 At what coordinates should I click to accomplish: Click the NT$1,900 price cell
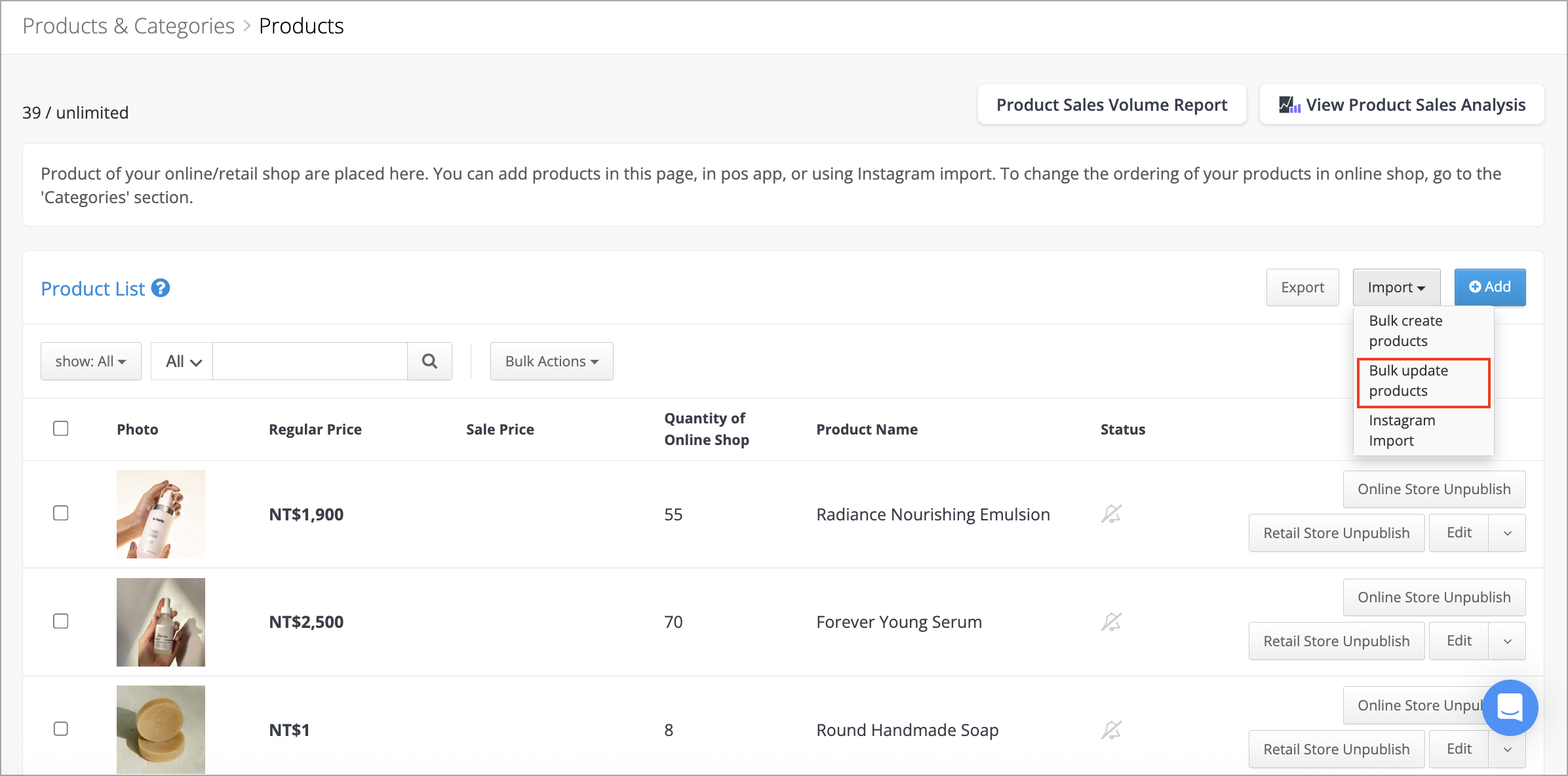pyautogui.click(x=306, y=514)
